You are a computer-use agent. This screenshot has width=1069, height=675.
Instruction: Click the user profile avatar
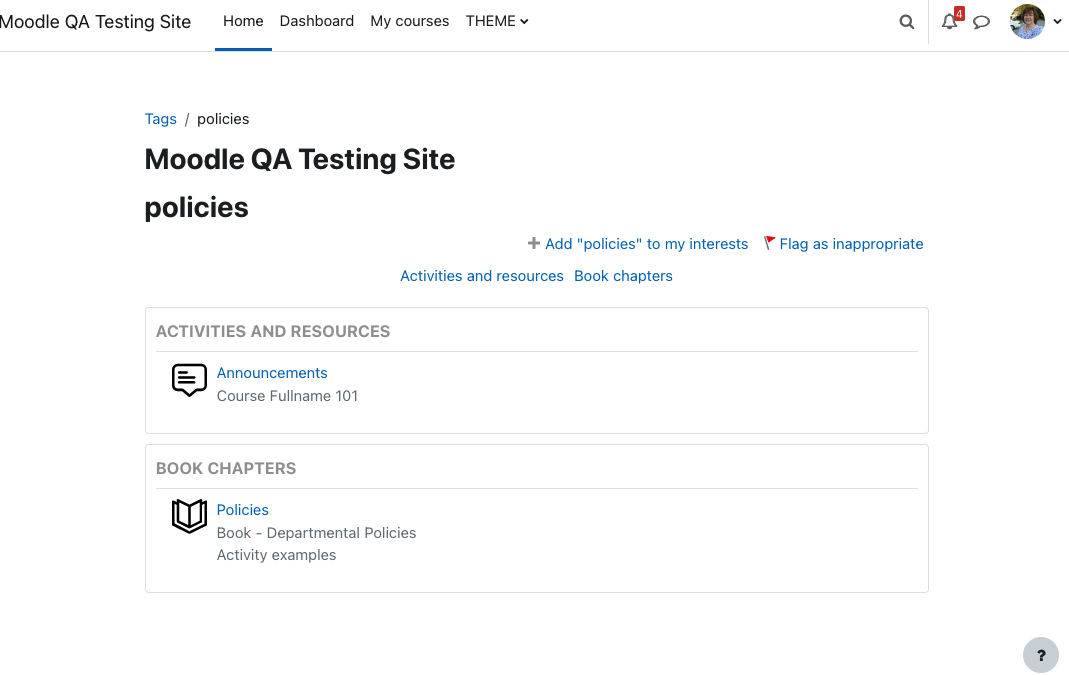click(1027, 22)
